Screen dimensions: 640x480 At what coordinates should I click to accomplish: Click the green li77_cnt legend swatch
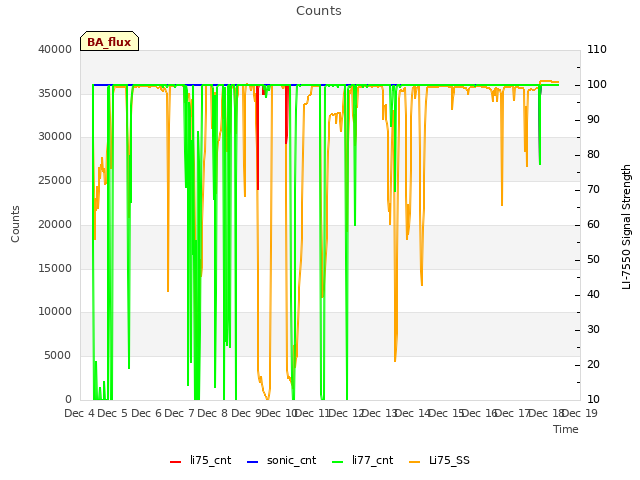click(338, 462)
